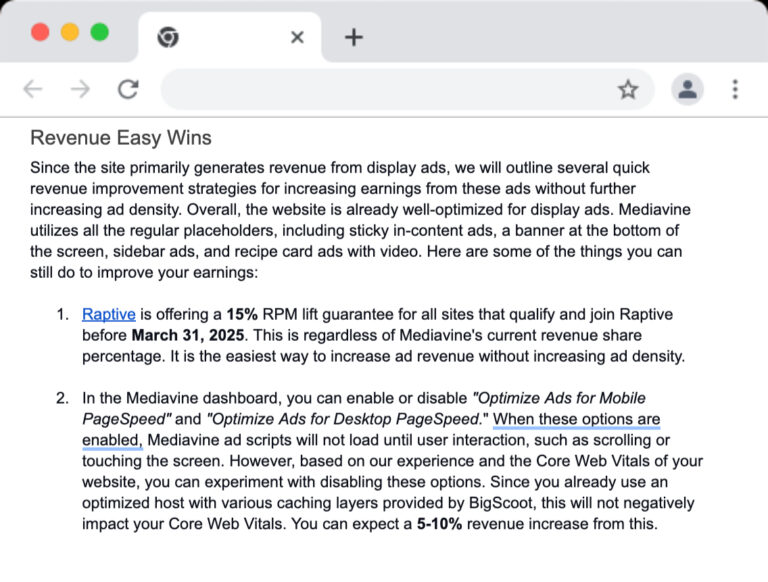Go forward using the browser forward arrow
768x582 pixels.
click(x=80, y=89)
